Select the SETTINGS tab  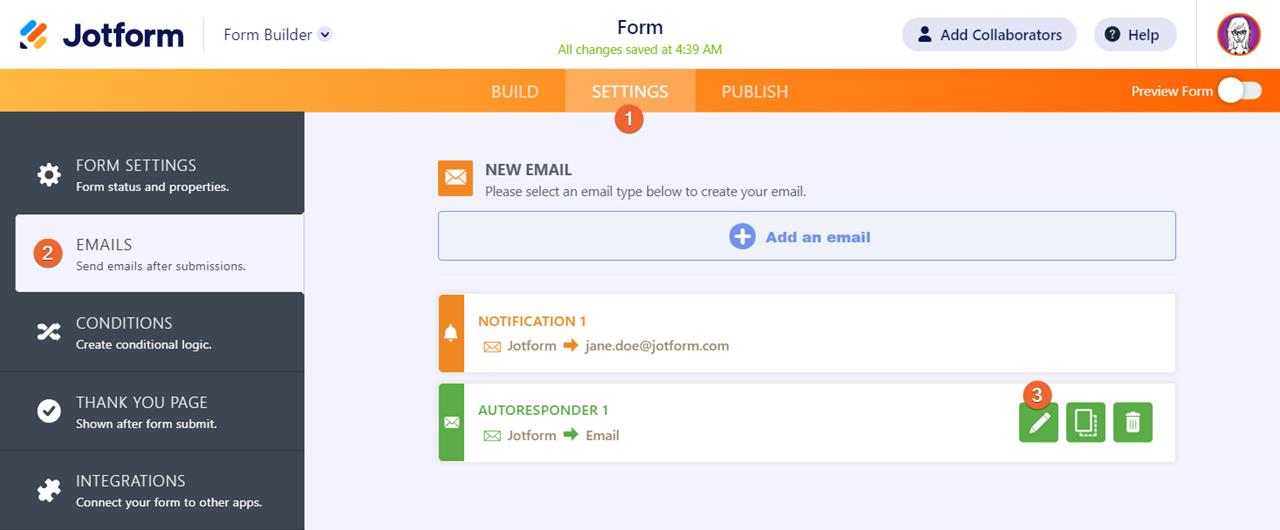[x=629, y=91]
